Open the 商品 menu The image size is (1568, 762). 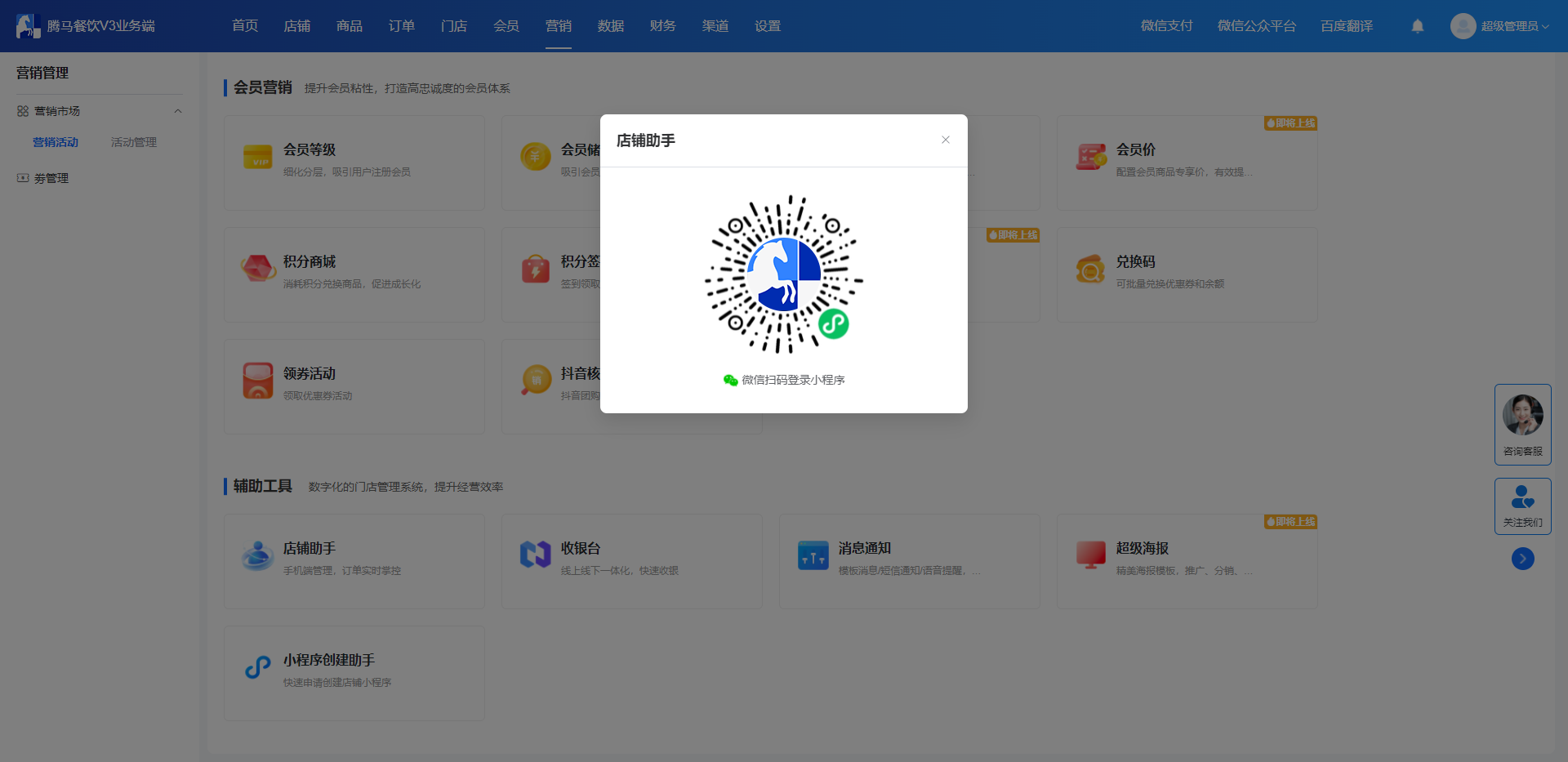click(x=350, y=26)
